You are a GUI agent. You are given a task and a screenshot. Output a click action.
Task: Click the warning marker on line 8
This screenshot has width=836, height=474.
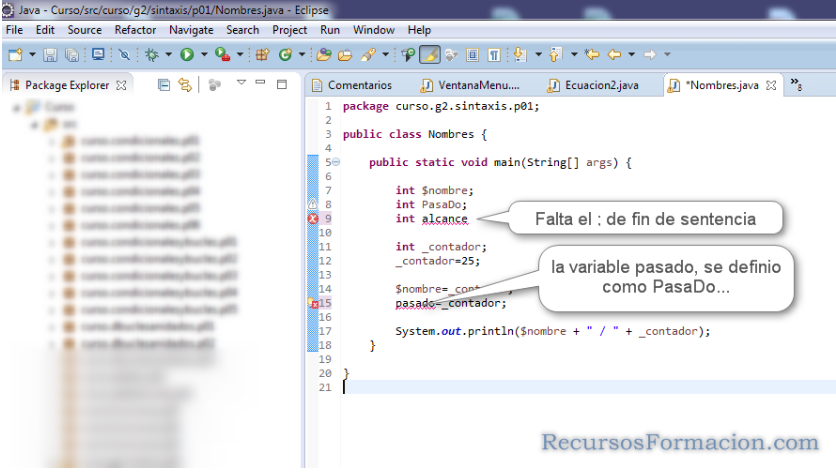313,204
